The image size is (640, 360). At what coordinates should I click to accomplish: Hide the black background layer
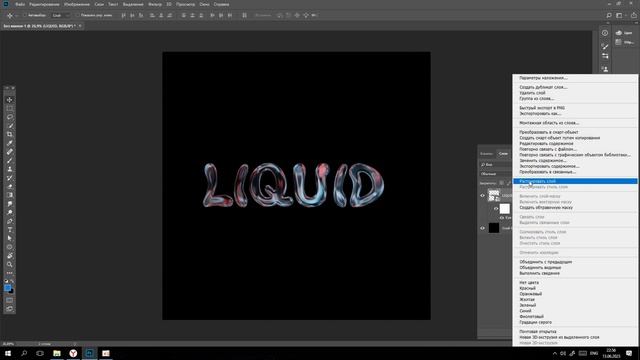coord(482,228)
